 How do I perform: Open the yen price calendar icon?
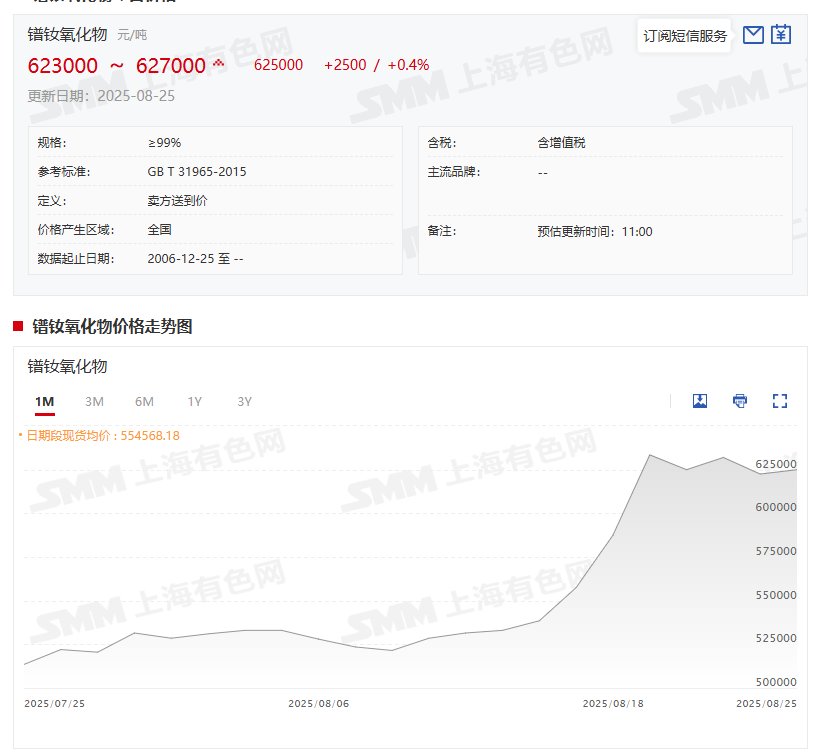(x=781, y=35)
